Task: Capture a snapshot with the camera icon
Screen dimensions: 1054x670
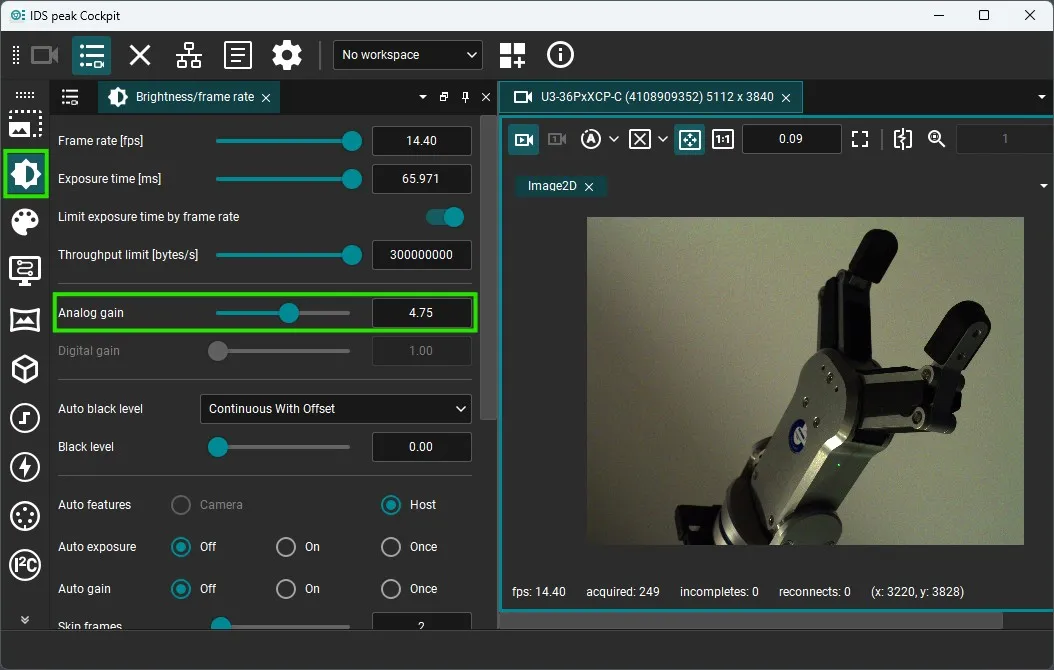Action: pyautogui.click(x=557, y=139)
